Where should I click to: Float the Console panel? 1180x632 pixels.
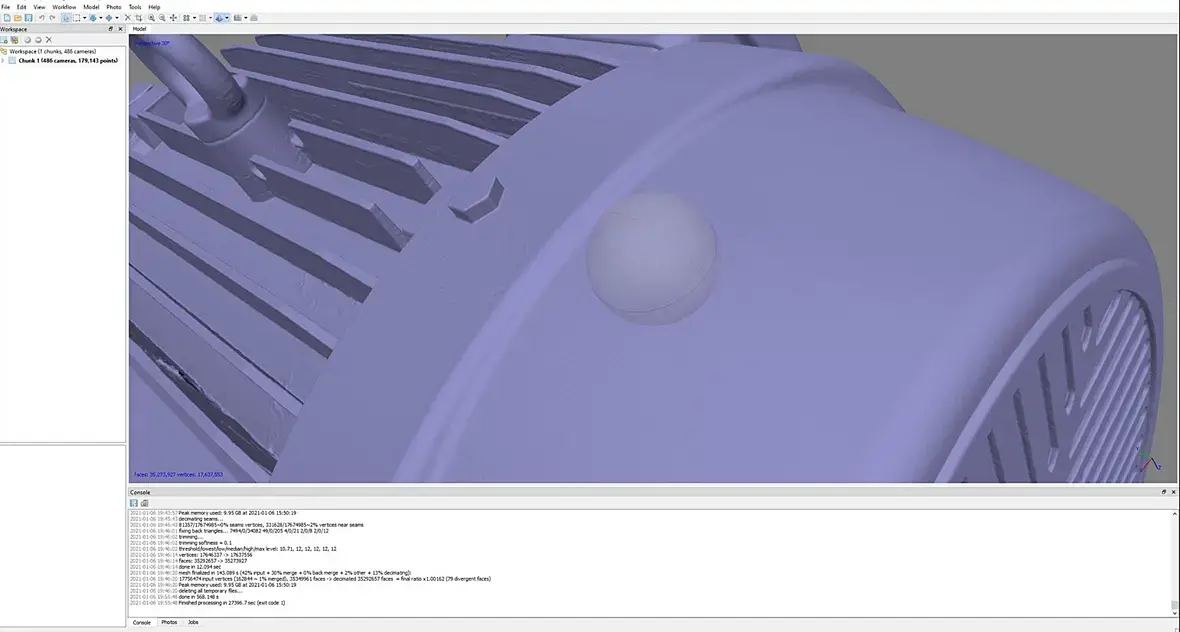(x=1163, y=492)
